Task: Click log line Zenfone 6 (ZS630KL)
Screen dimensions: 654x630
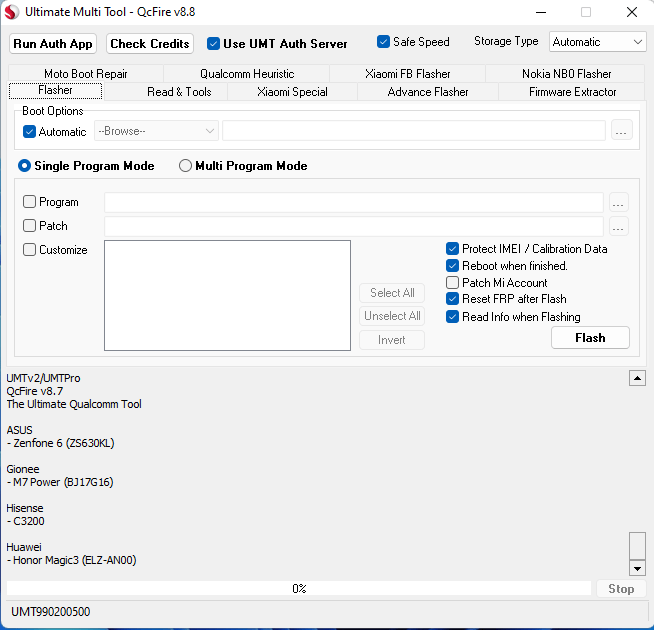Action: 60,443
